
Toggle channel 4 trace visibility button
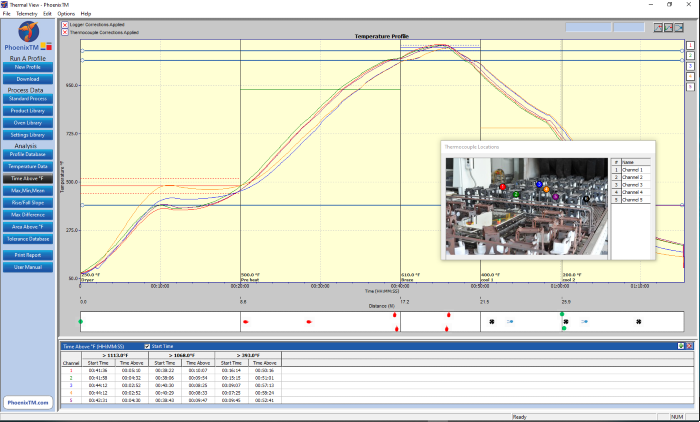point(690,76)
